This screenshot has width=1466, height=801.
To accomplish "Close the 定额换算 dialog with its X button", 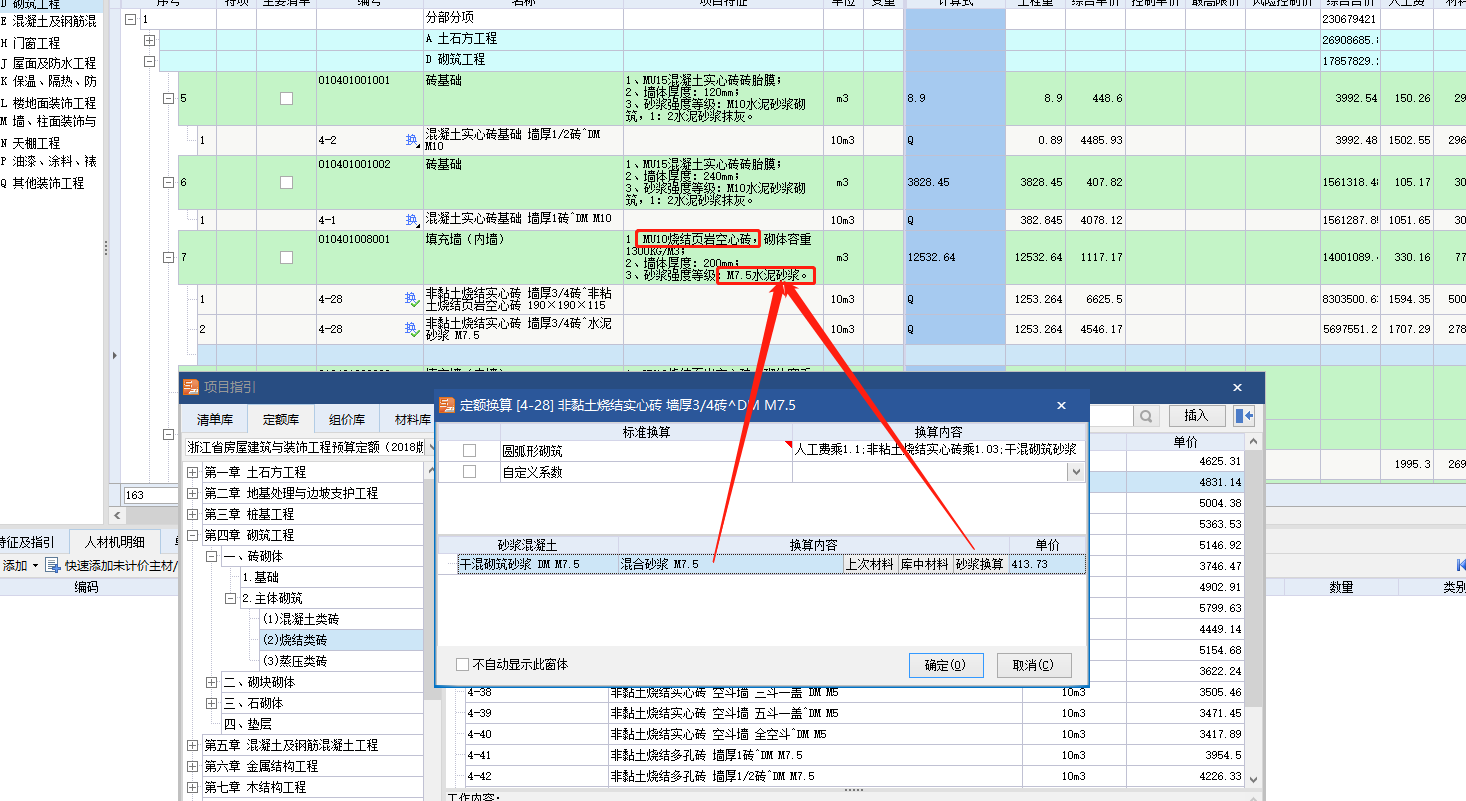I will [x=1062, y=405].
